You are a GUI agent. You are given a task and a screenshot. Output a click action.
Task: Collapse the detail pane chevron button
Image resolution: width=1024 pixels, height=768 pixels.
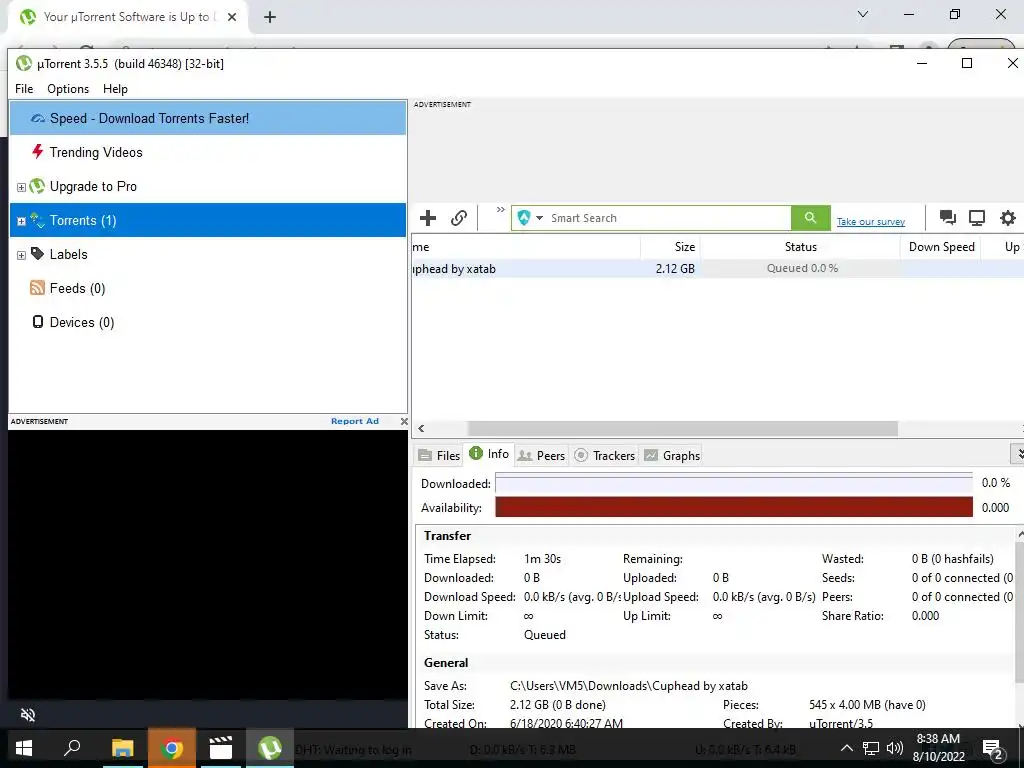[1017, 454]
